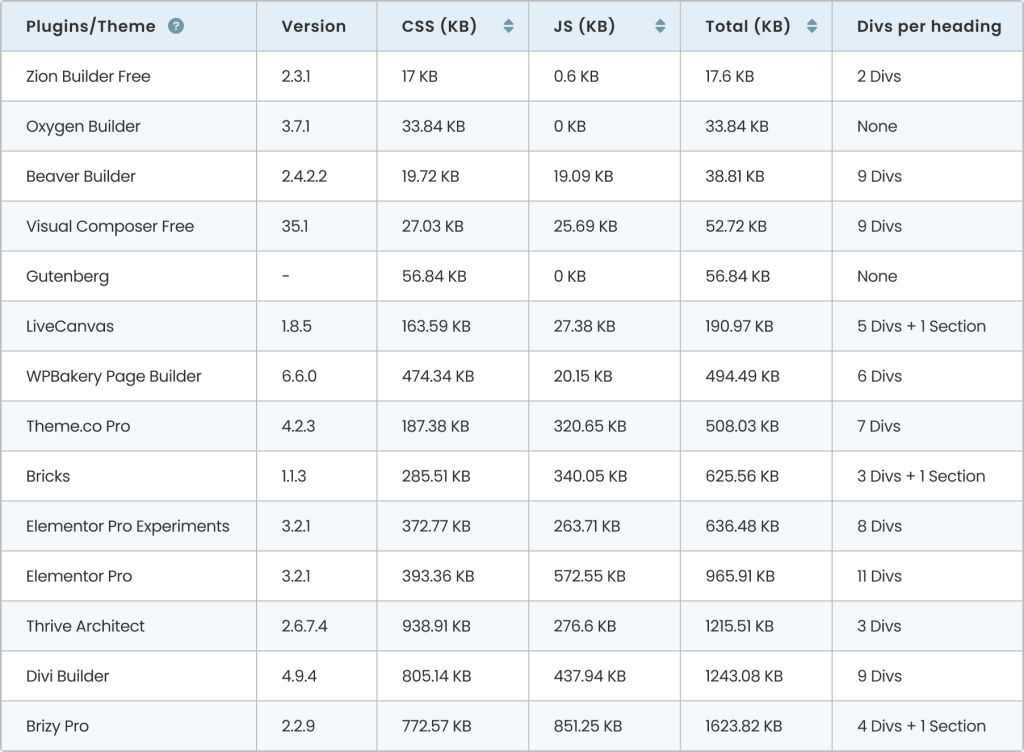
Task: Select Thrive Architect in the list
Action: click(85, 626)
